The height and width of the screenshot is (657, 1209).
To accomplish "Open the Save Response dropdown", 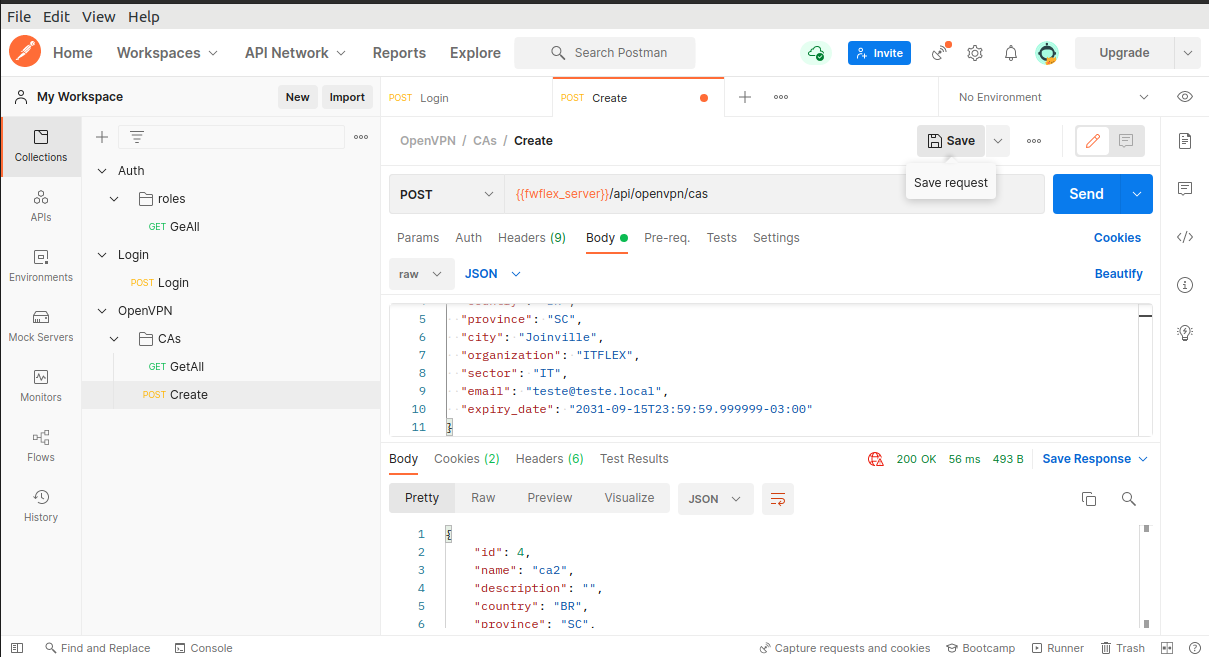I will coord(1095,459).
